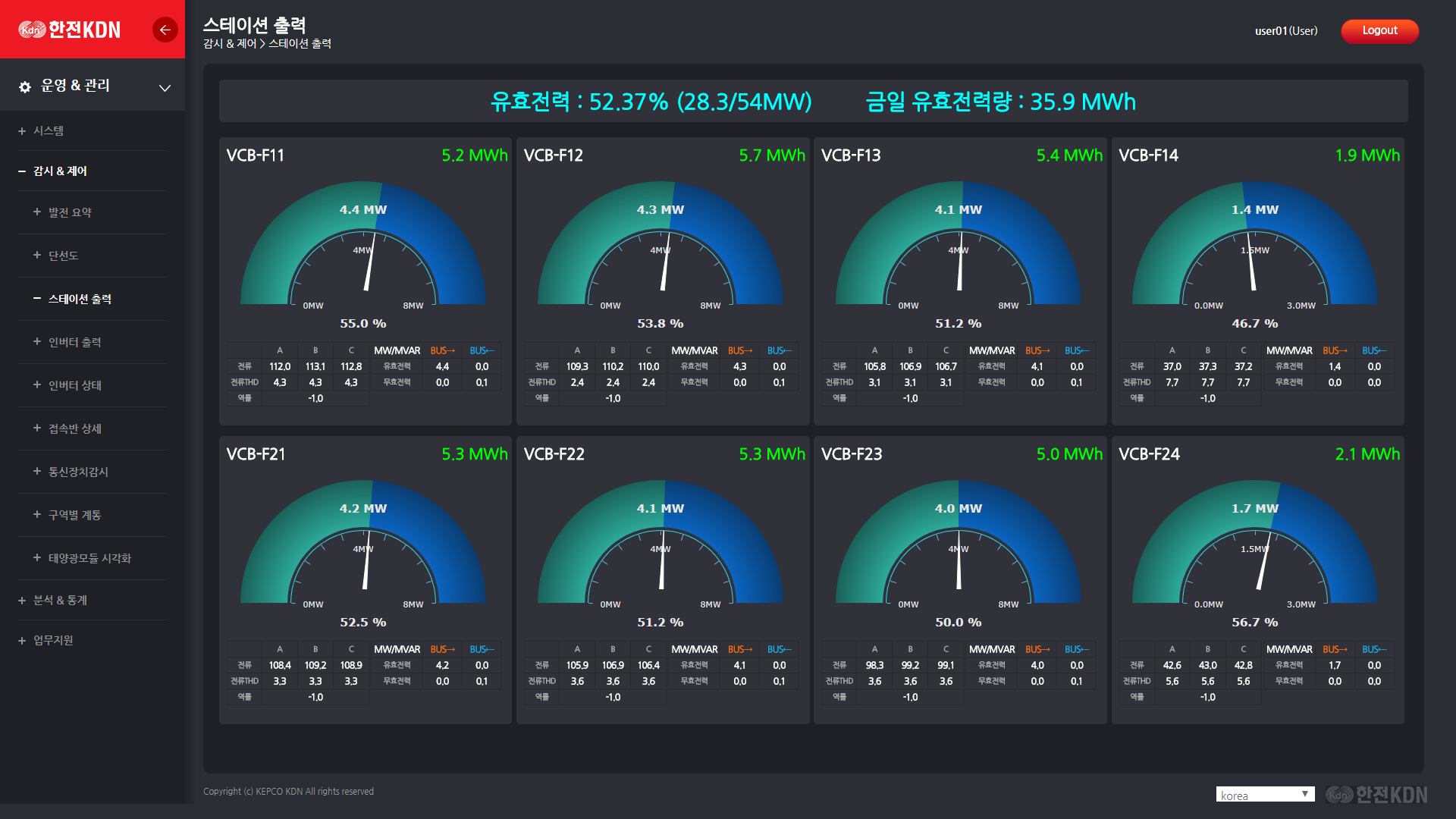
Task: Click the VCB-F24 panel title
Action: click(x=1149, y=454)
